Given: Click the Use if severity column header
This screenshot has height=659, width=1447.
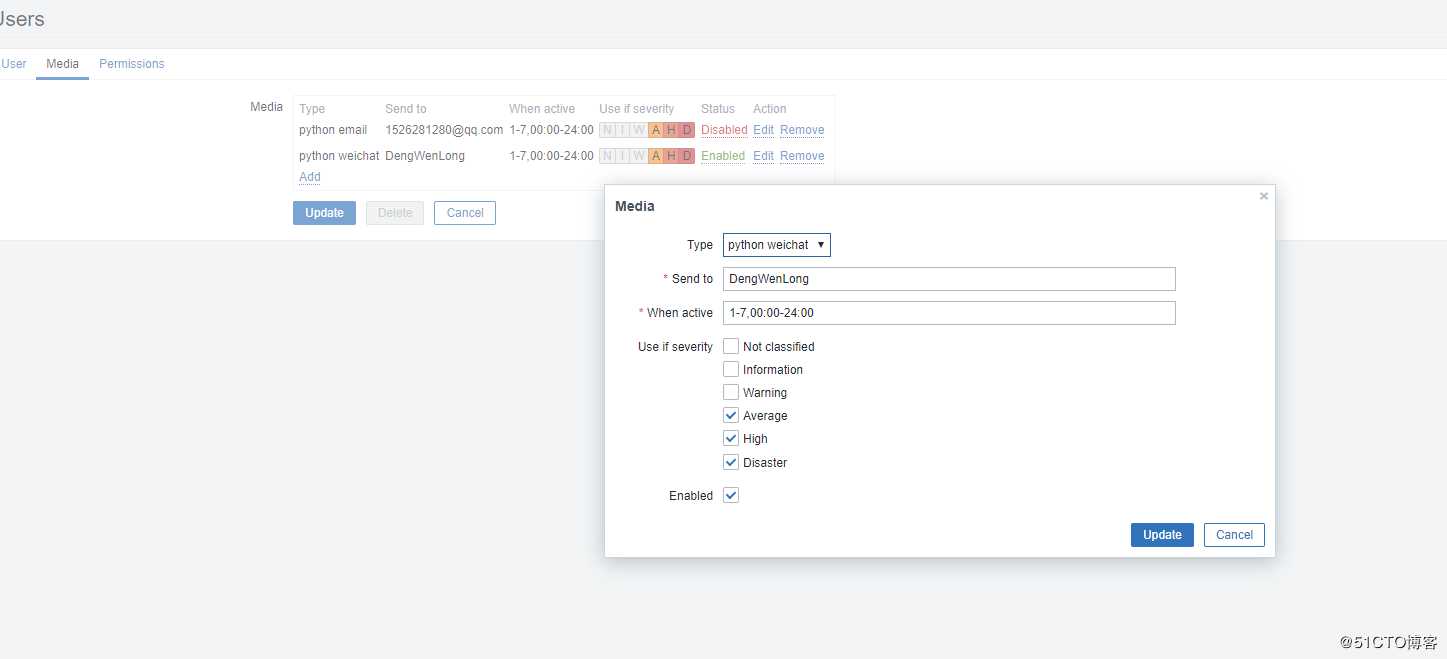Looking at the screenshot, I should [x=637, y=109].
